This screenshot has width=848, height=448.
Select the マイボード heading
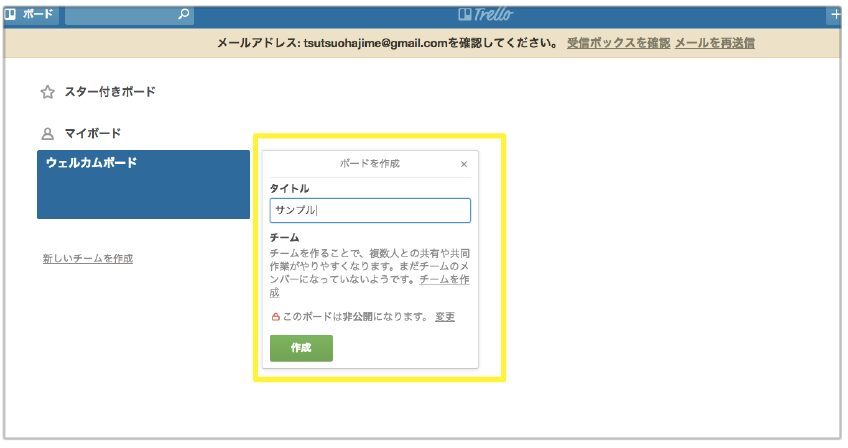point(93,133)
